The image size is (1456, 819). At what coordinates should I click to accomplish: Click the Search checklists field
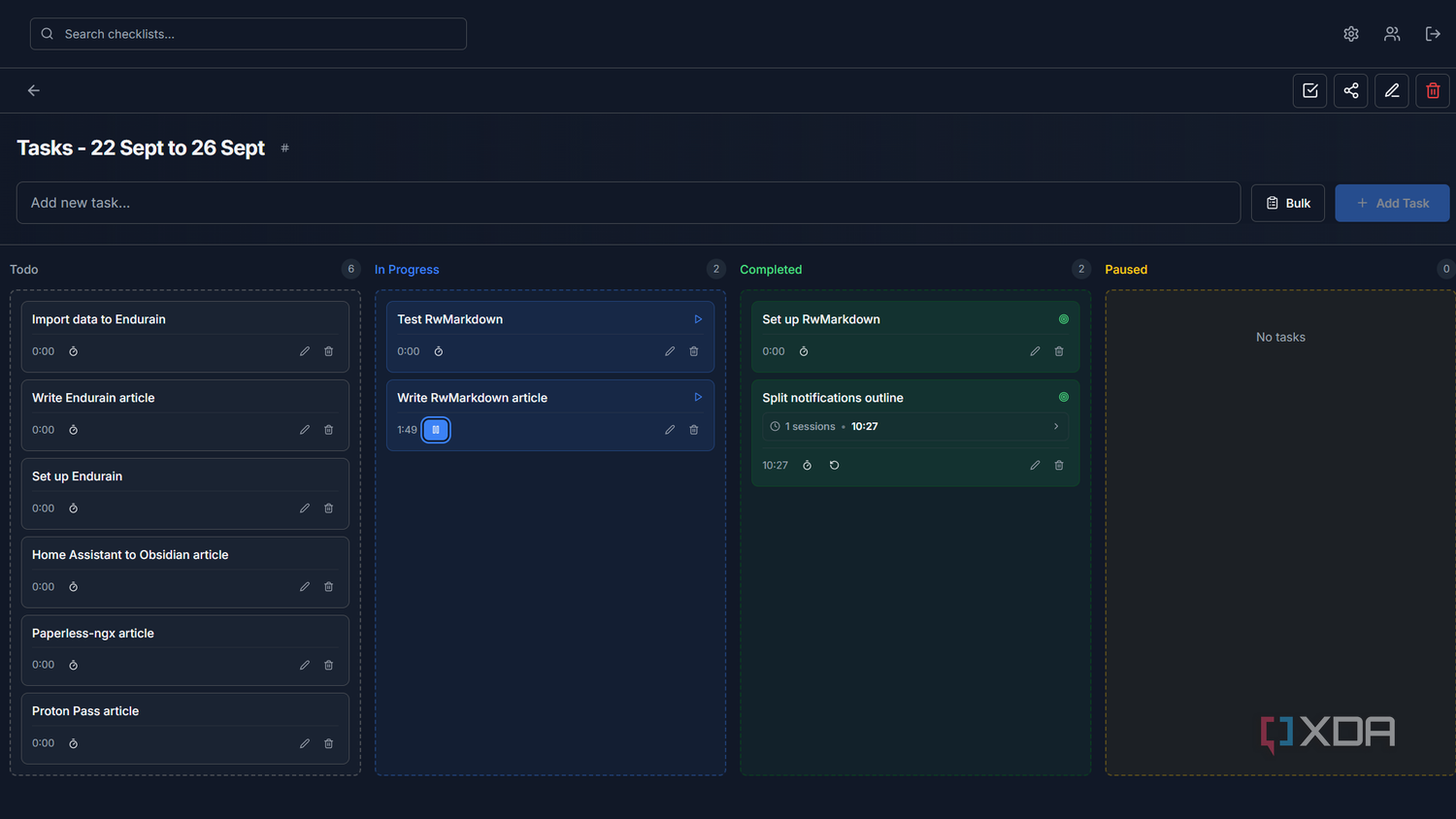(248, 34)
